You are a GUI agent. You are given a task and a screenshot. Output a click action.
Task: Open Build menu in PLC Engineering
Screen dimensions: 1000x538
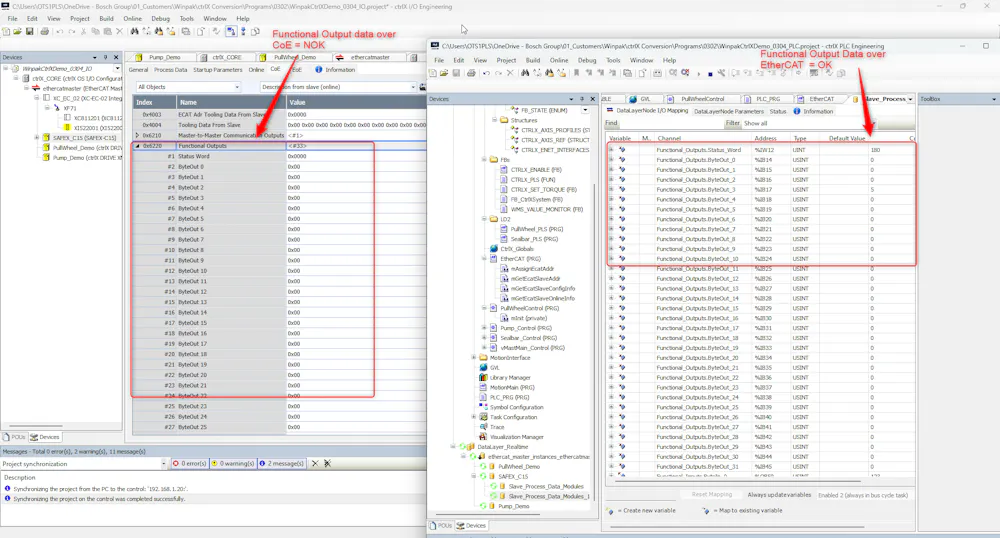tap(533, 61)
